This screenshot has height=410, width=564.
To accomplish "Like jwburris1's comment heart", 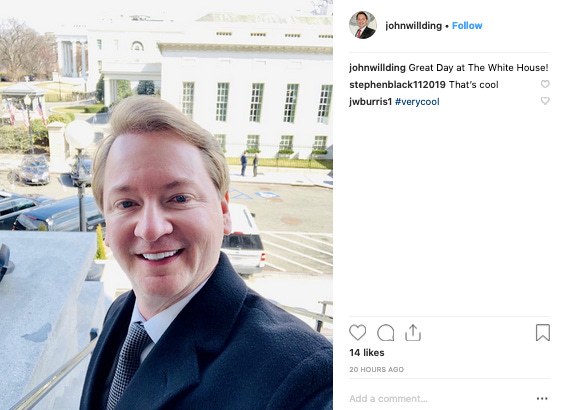I will (545, 101).
